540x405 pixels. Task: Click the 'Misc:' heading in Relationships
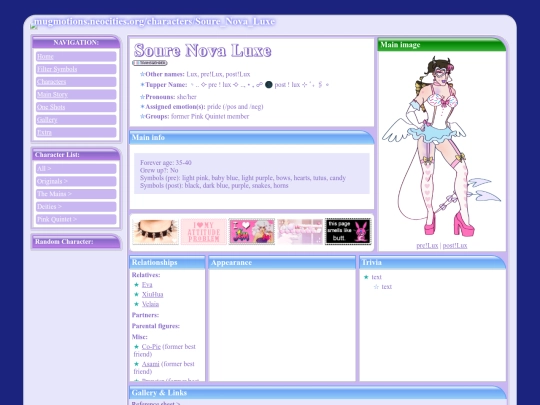point(139,337)
